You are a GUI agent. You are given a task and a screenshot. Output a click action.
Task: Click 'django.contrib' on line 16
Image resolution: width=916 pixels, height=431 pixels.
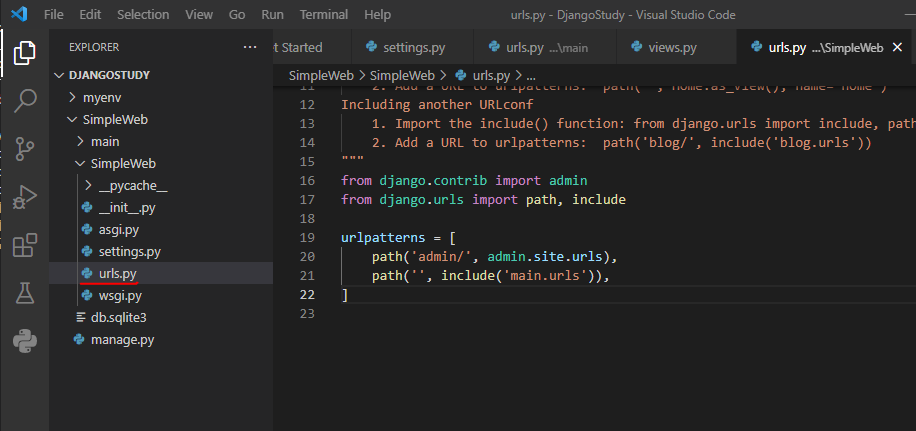[x=433, y=180]
